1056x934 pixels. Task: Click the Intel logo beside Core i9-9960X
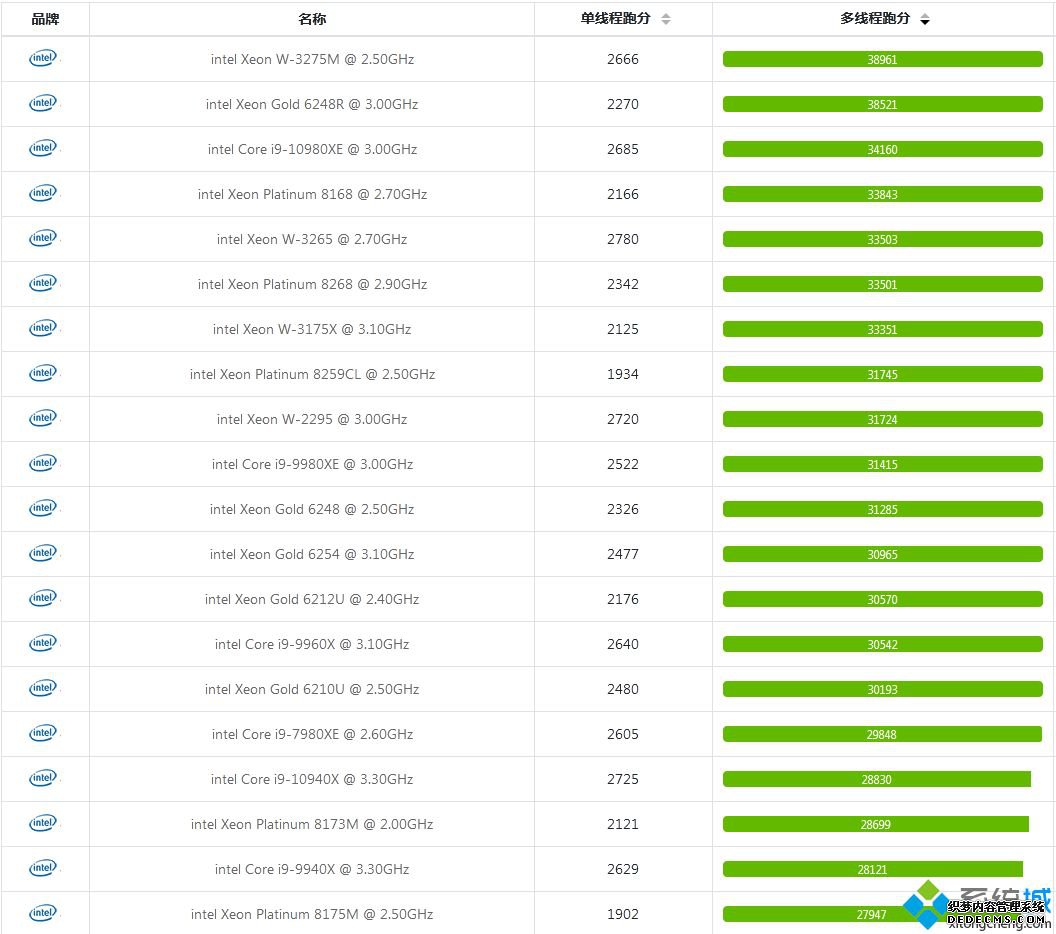tap(43, 643)
